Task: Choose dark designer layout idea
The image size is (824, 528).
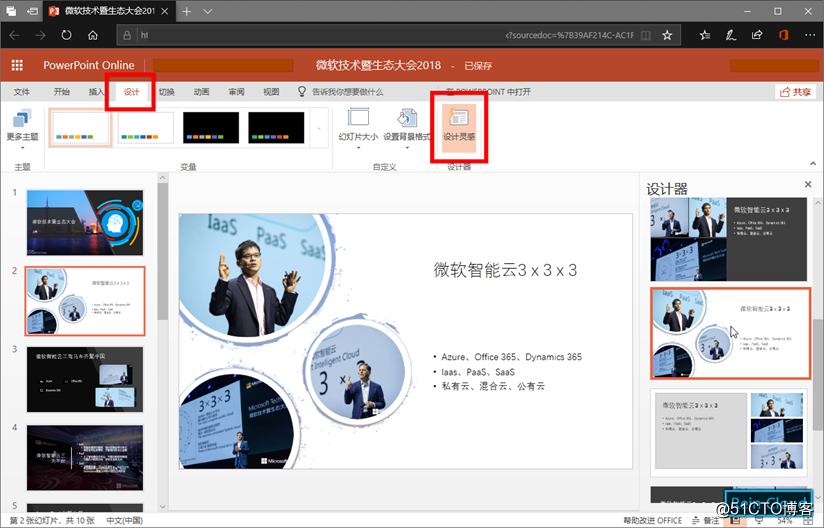Action: point(728,239)
